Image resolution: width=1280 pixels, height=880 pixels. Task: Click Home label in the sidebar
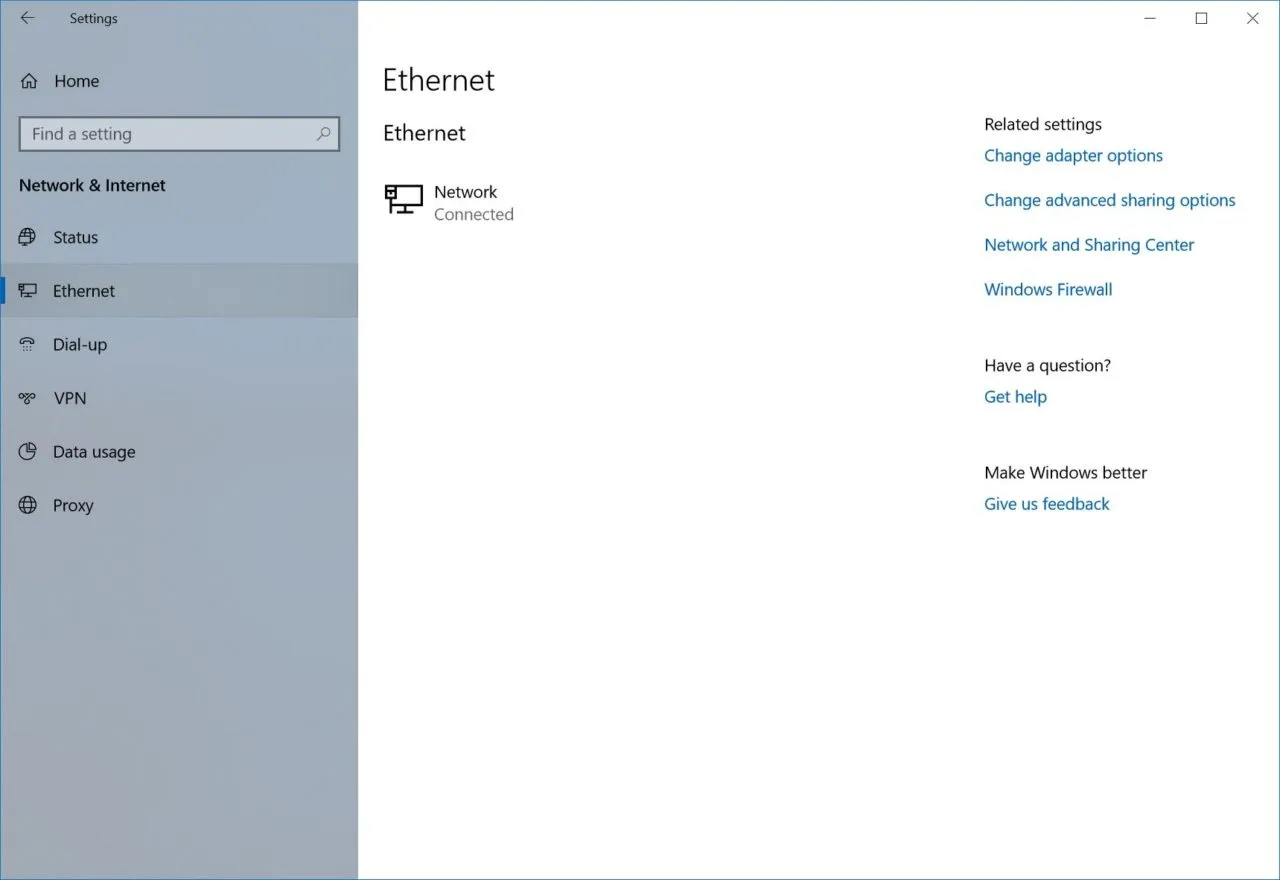(77, 81)
